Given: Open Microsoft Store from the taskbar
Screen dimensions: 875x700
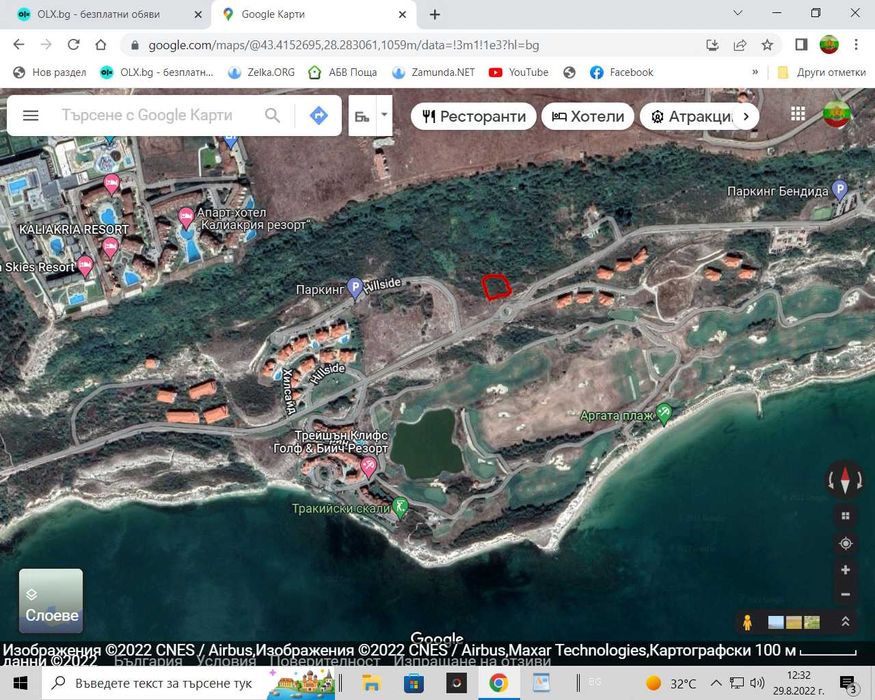Looking at the screenshot, I should (414, 683).
